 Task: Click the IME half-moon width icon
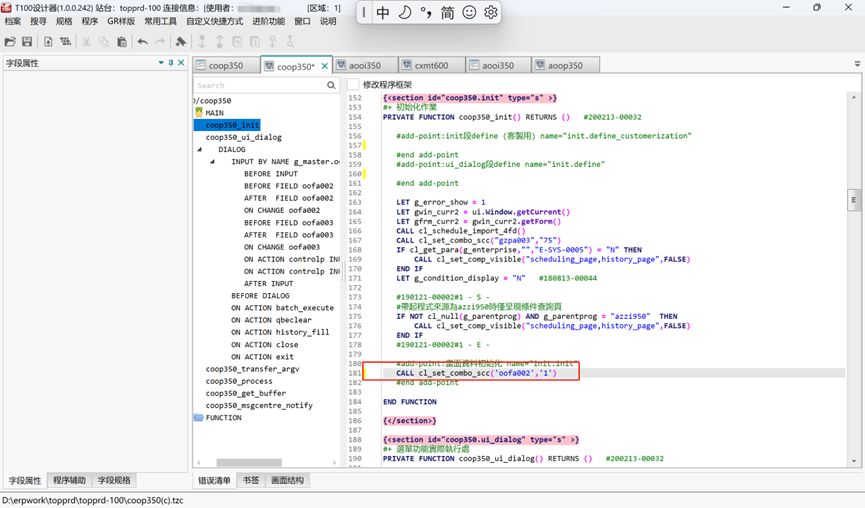coord(404,13)
